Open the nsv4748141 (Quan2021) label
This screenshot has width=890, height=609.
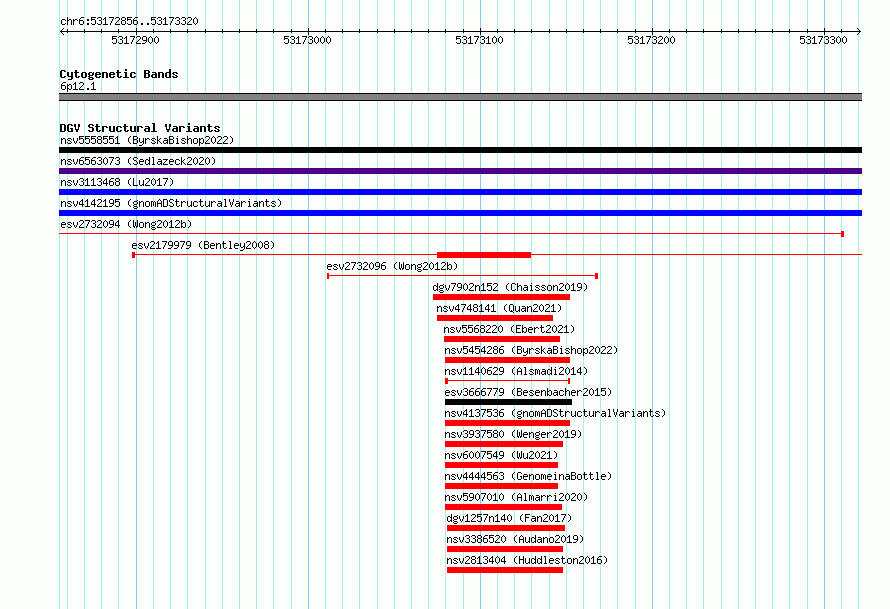click(499, 308)
